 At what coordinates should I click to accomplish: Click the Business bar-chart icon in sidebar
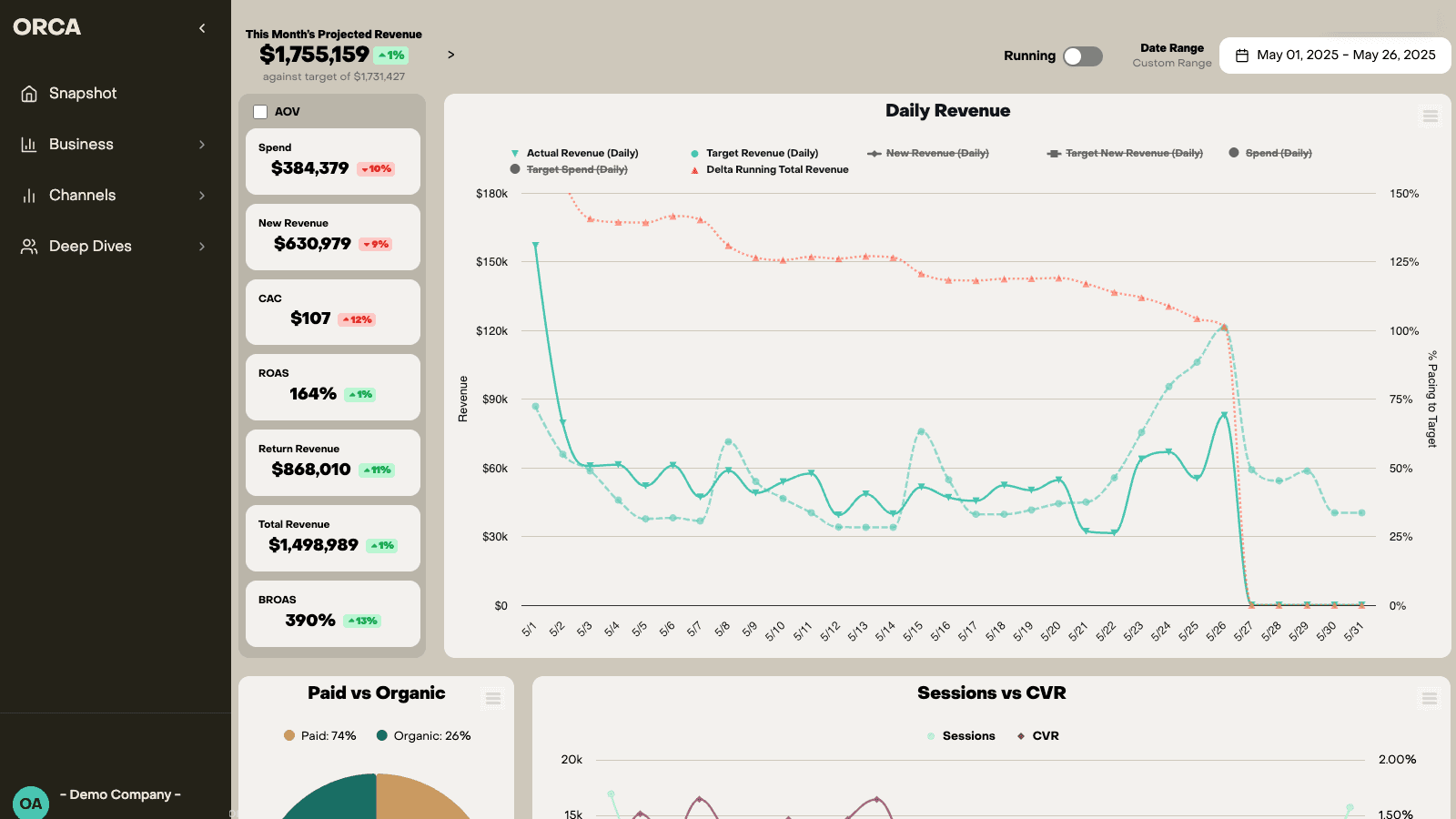[x=28, y=144]
